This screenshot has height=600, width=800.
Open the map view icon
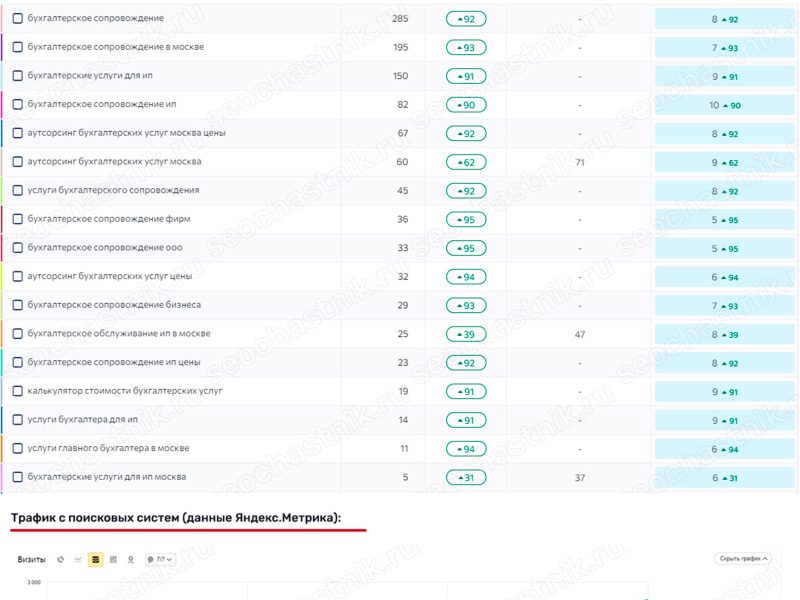(131, 560)
